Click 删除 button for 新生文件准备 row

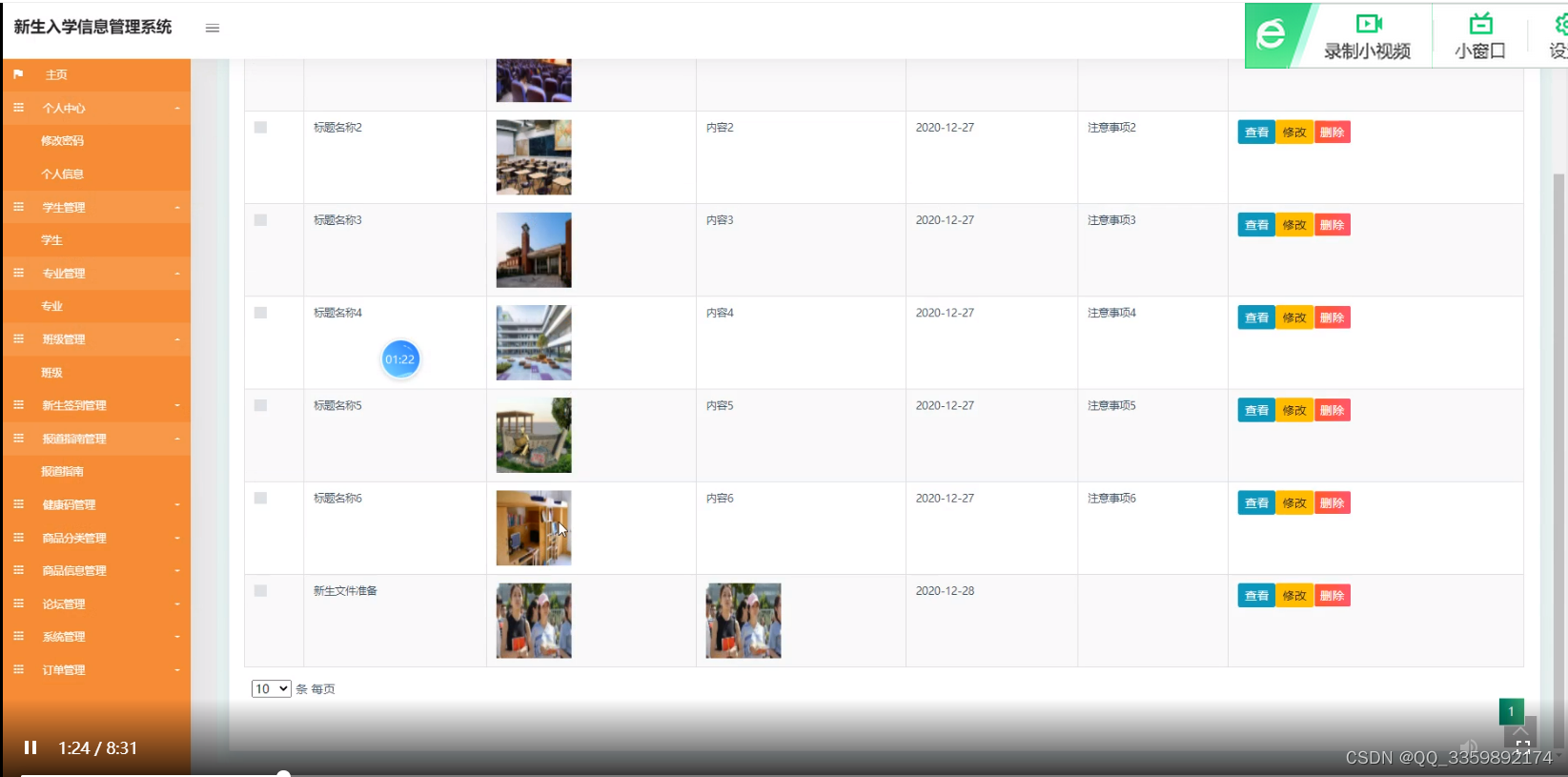[x=1332, y=596]
